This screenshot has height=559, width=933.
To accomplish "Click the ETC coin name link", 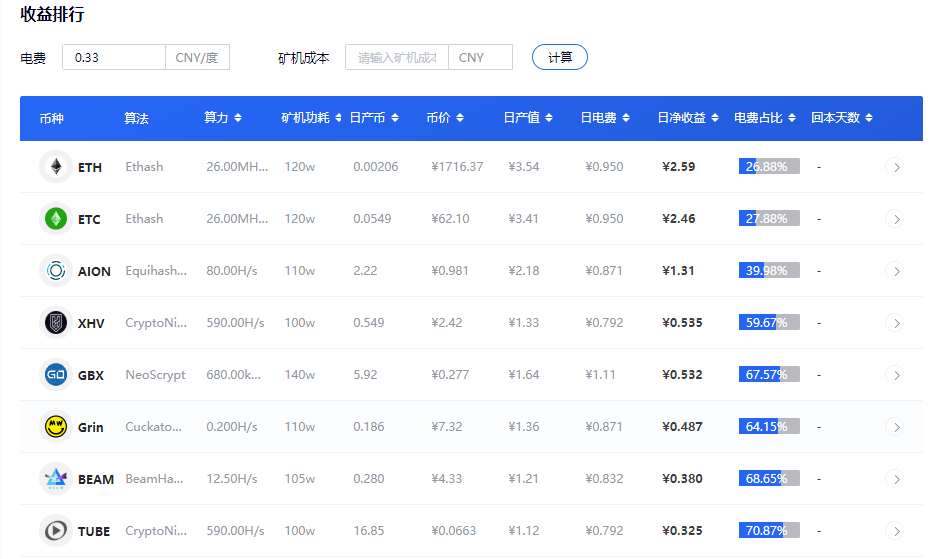I will (x=89, y=219).
